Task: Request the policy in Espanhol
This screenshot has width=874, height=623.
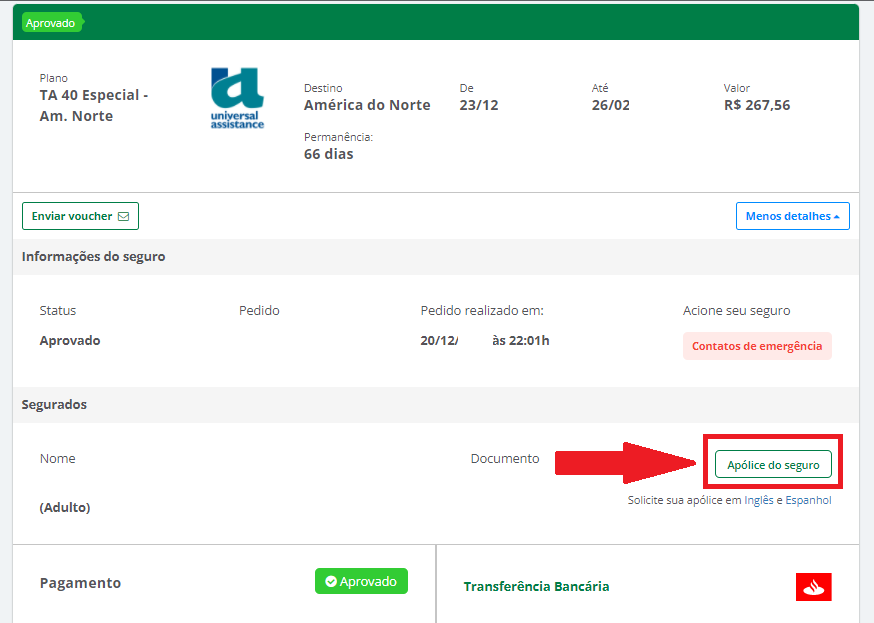Action: click(808, 500)
